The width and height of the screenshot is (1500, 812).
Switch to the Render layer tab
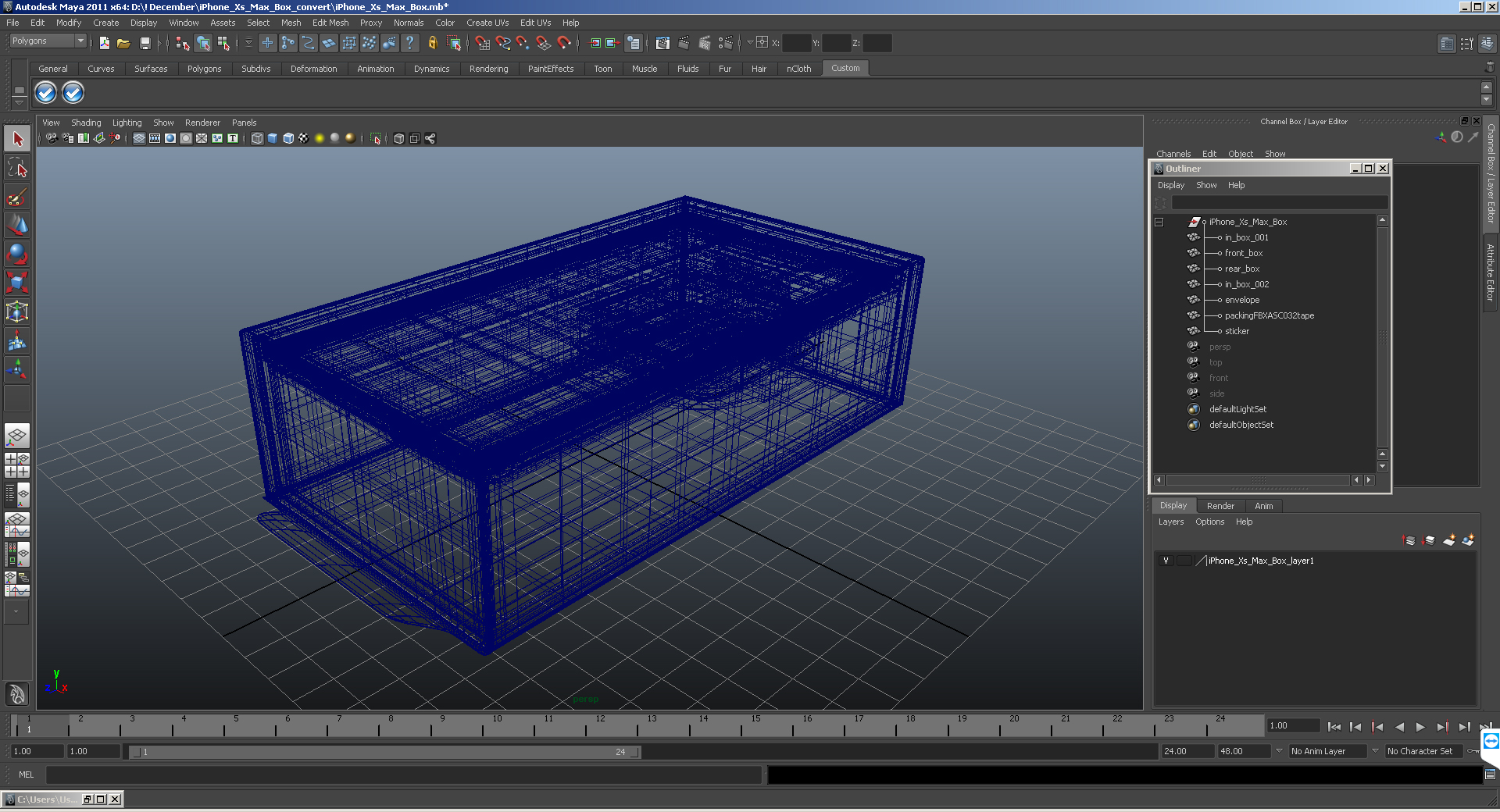tap(1220, 506)
